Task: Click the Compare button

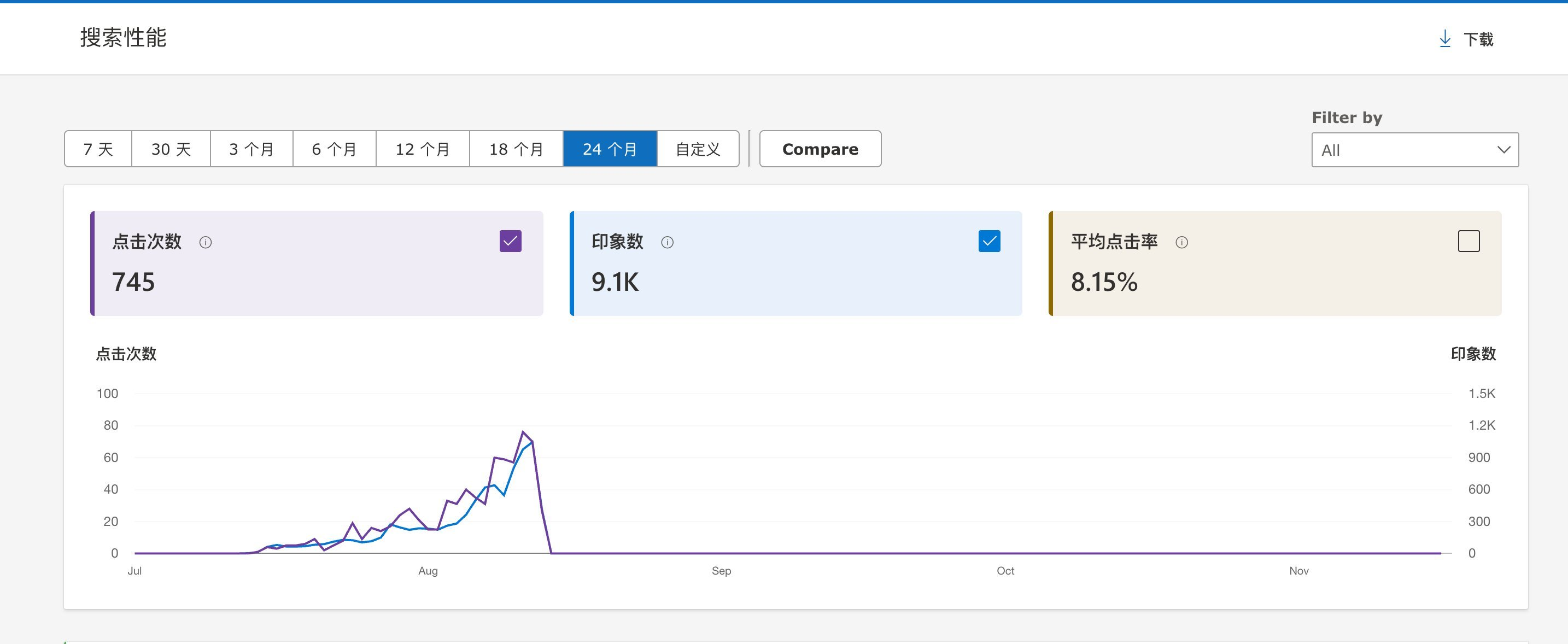Action: [820, 149]
